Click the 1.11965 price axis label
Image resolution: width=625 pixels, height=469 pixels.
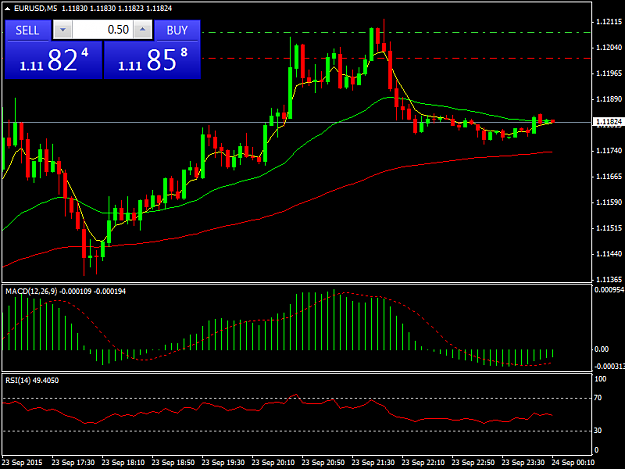608,73
